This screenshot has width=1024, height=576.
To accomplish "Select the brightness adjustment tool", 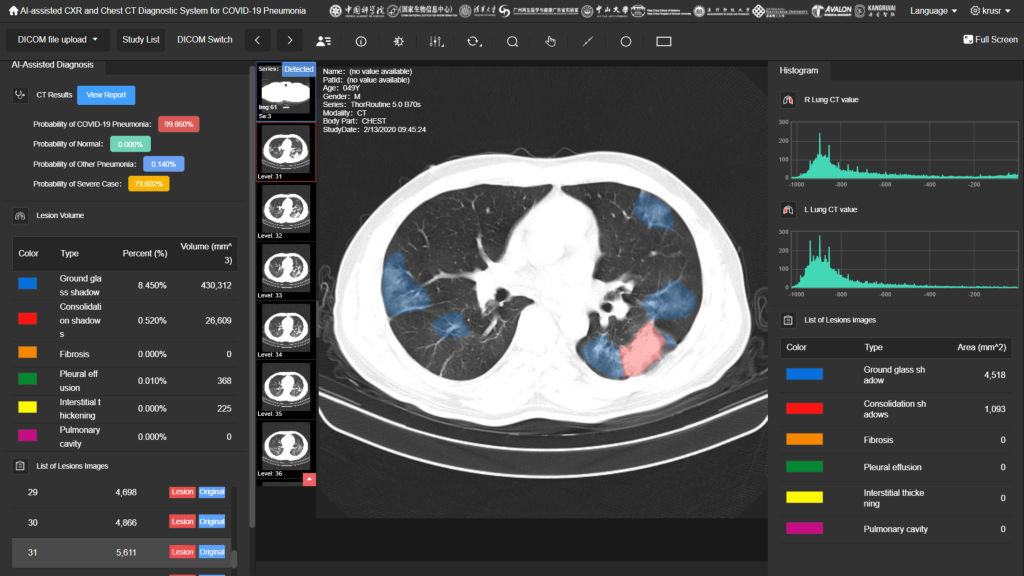I will [399, 41].
